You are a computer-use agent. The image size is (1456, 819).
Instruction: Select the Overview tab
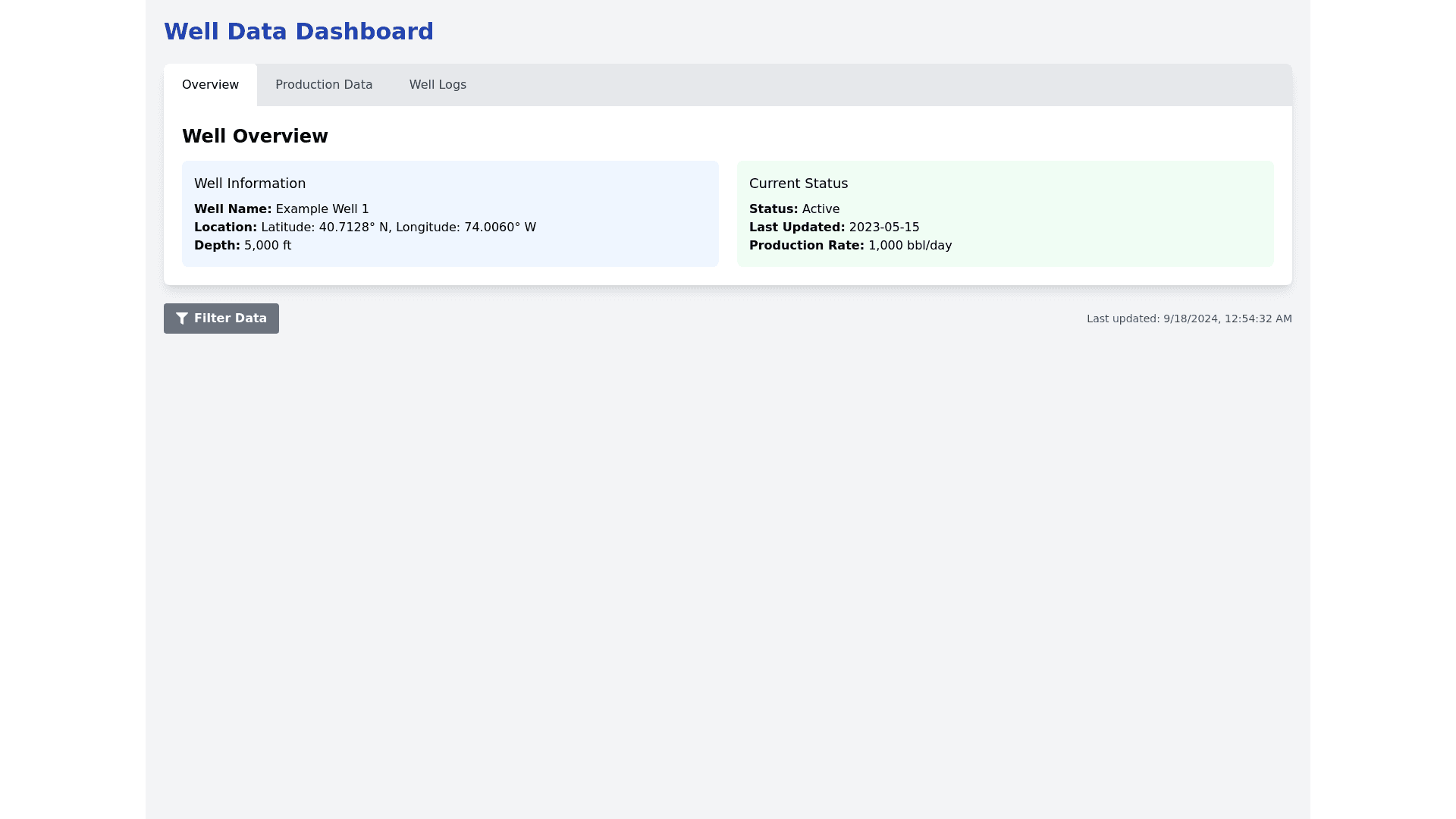coord(210,85)
